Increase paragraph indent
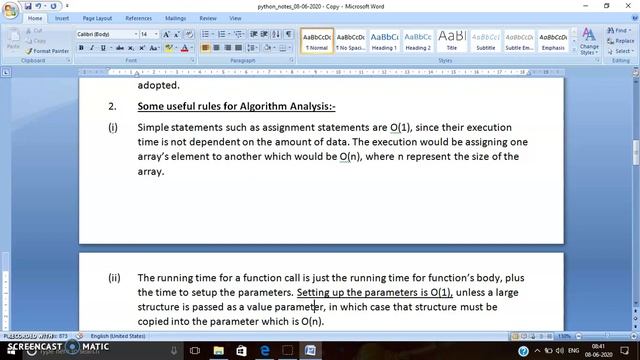This screenshot has height=360, width=640. 264,34
